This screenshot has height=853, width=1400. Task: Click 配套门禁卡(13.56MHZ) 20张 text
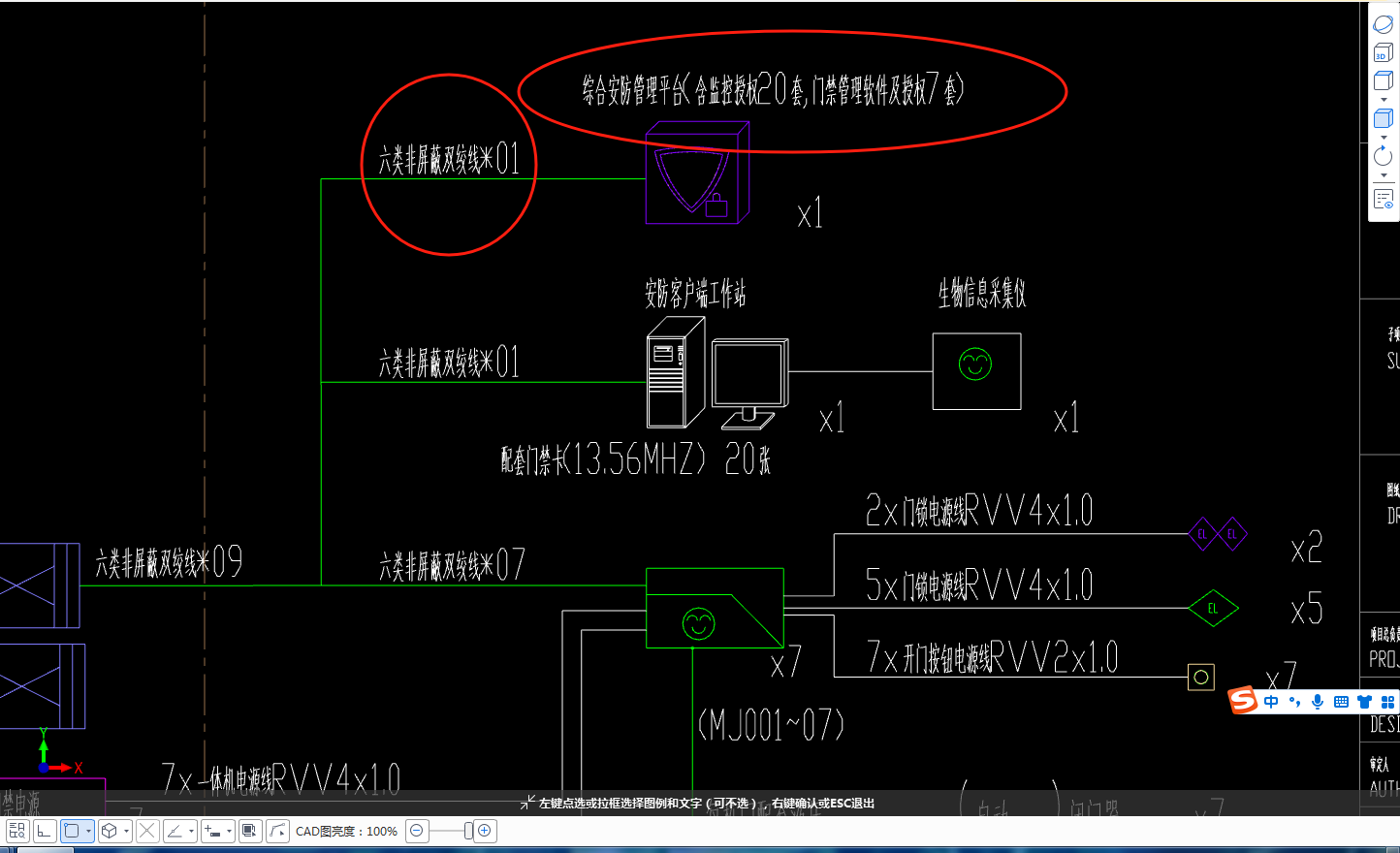(x=636, y=459)
